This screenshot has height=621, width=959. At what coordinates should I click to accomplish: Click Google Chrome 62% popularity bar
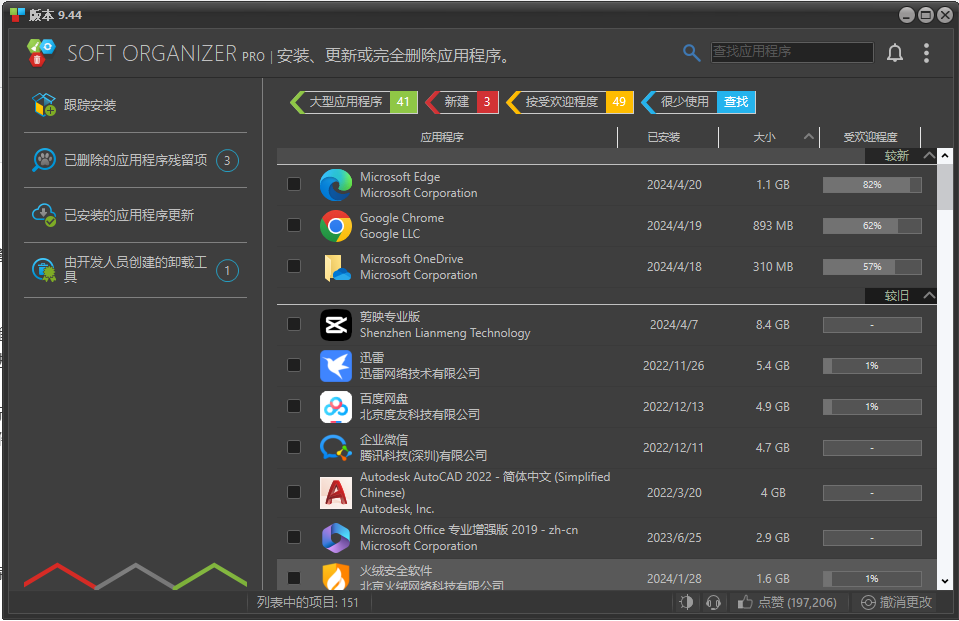(872, 226)
